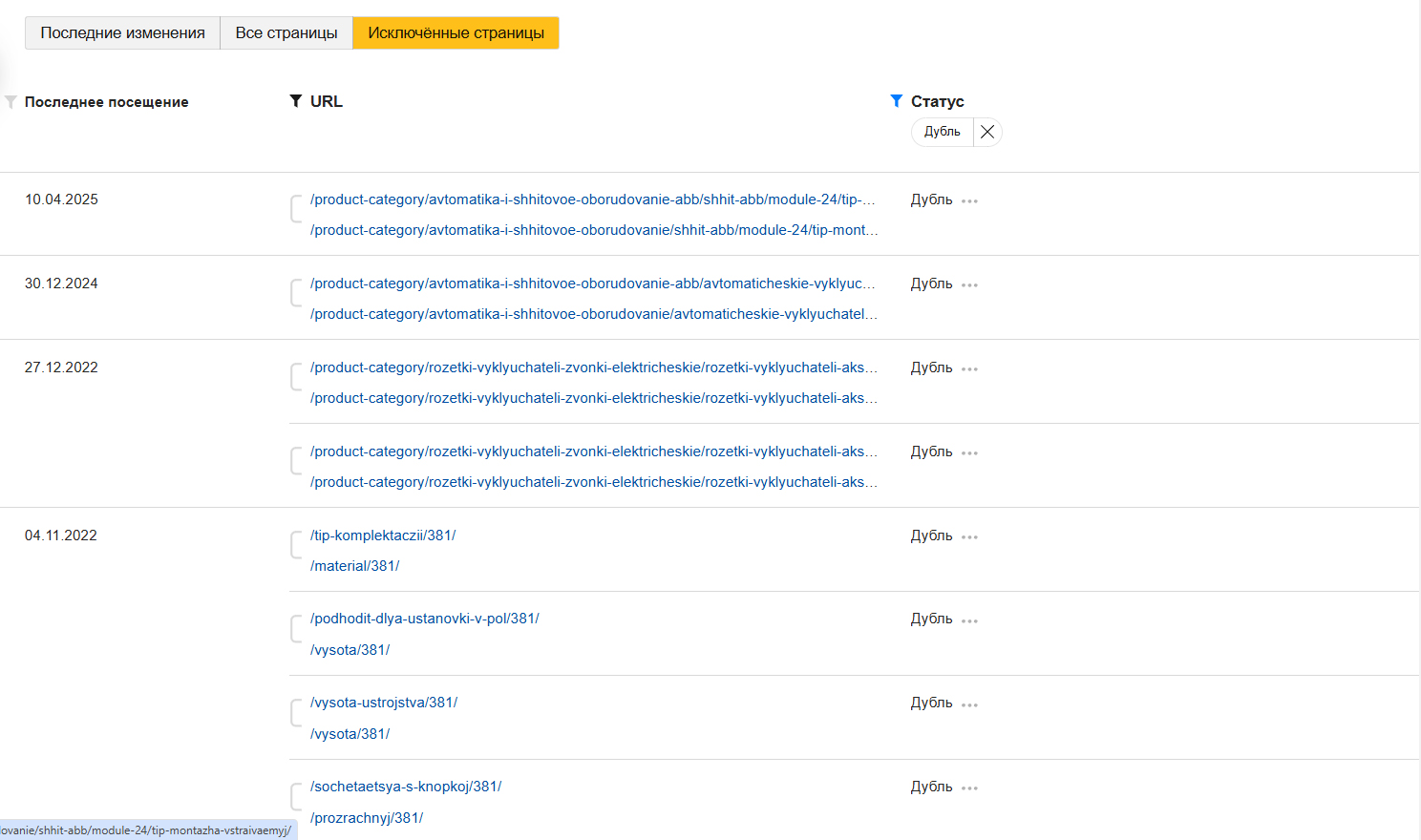
Task: Open the /podhodit-dlya-ustanovki-v-pol/381/ link
Action: pos(424,619)
